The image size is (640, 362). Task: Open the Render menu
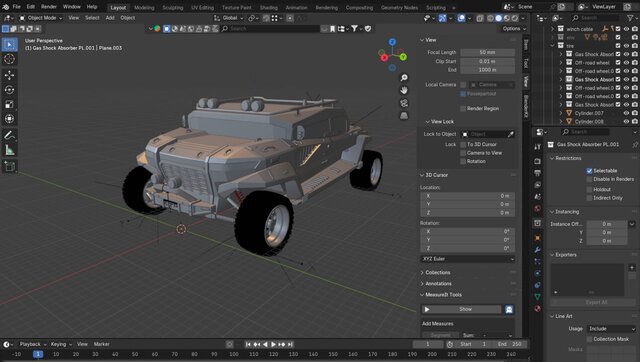pos(49,7)
